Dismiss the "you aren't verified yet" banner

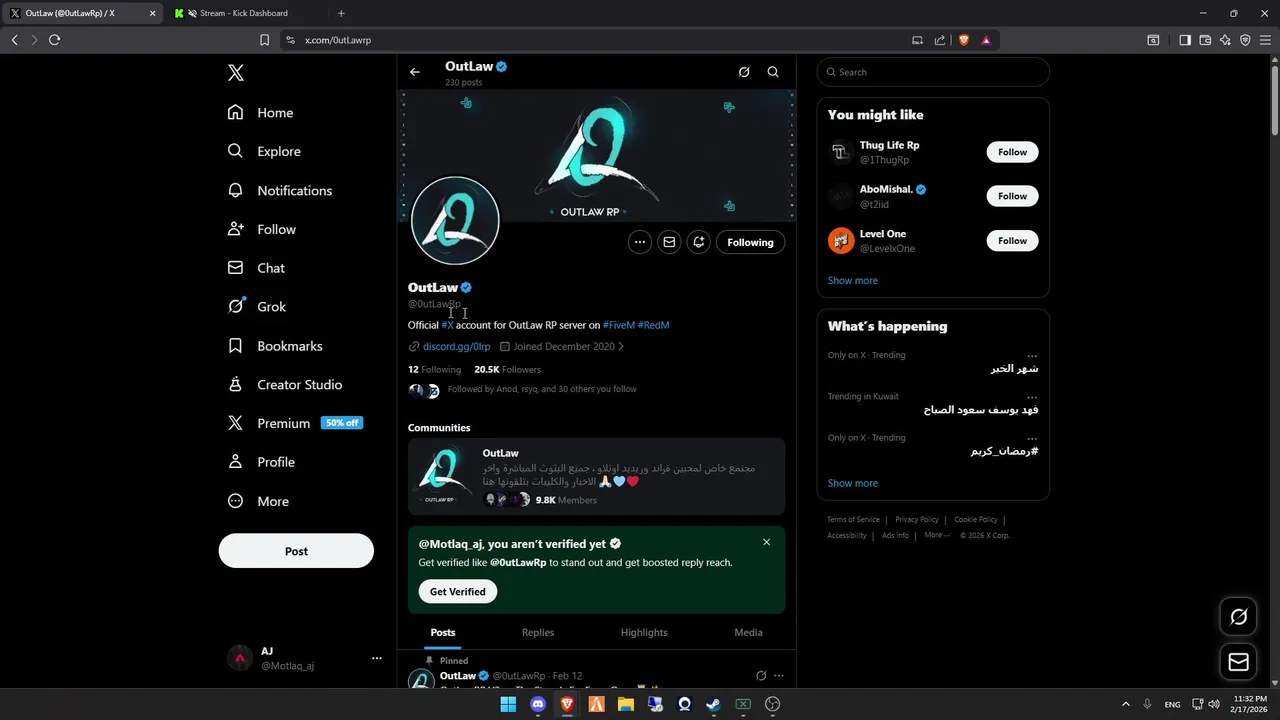click(767, 542)
